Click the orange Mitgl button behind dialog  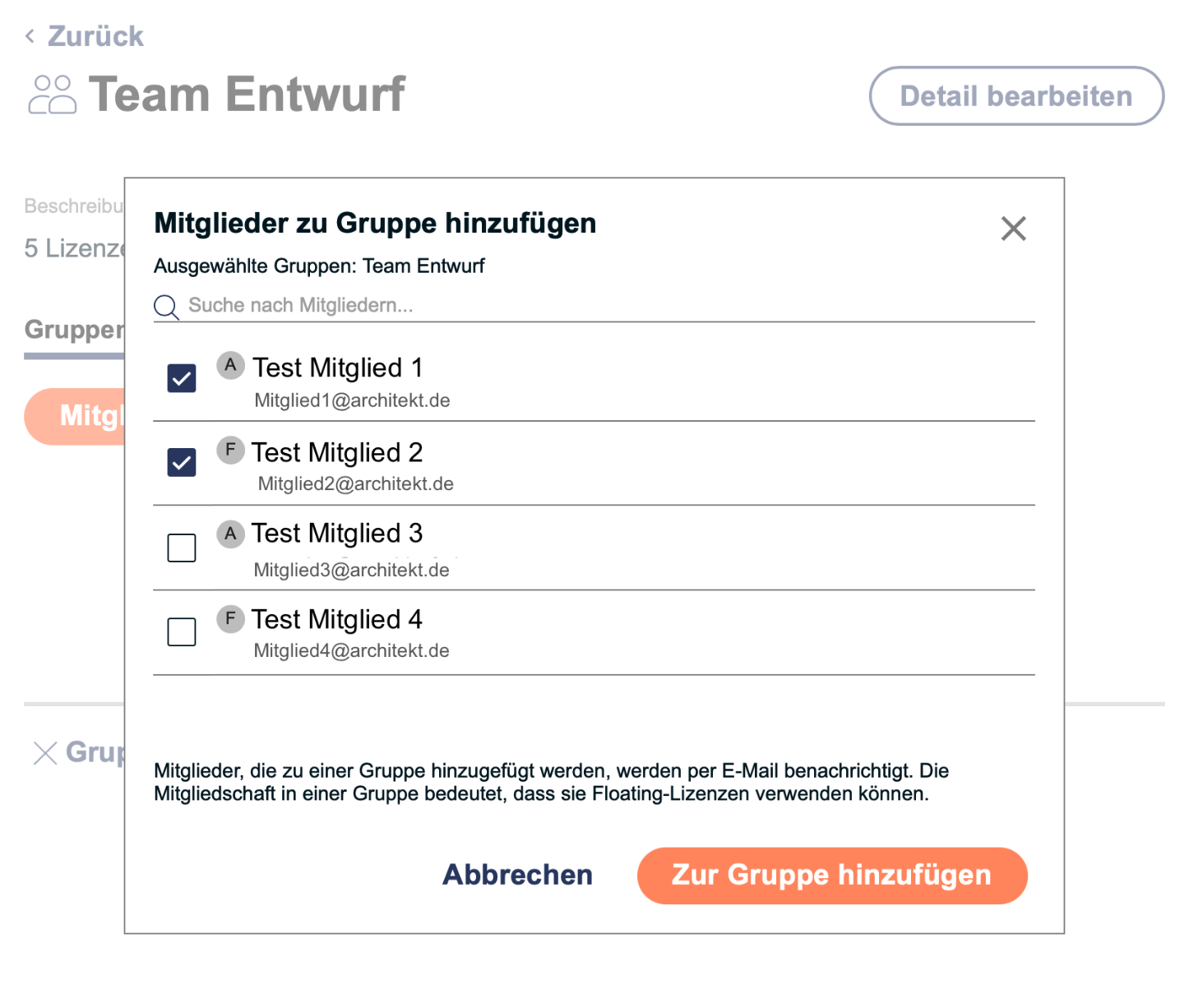(x=75, y=417)
